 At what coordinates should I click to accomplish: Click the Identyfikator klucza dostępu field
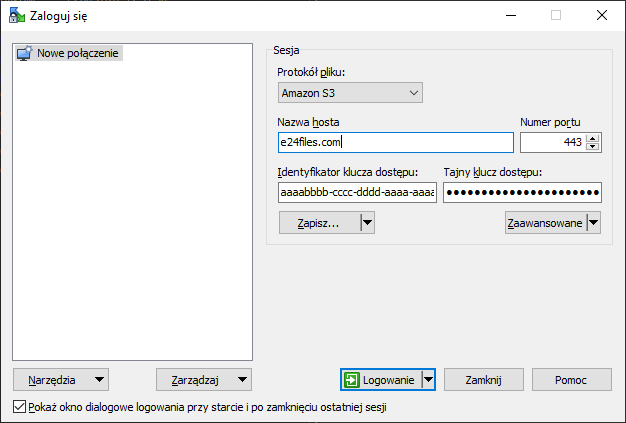pos(357,192)
